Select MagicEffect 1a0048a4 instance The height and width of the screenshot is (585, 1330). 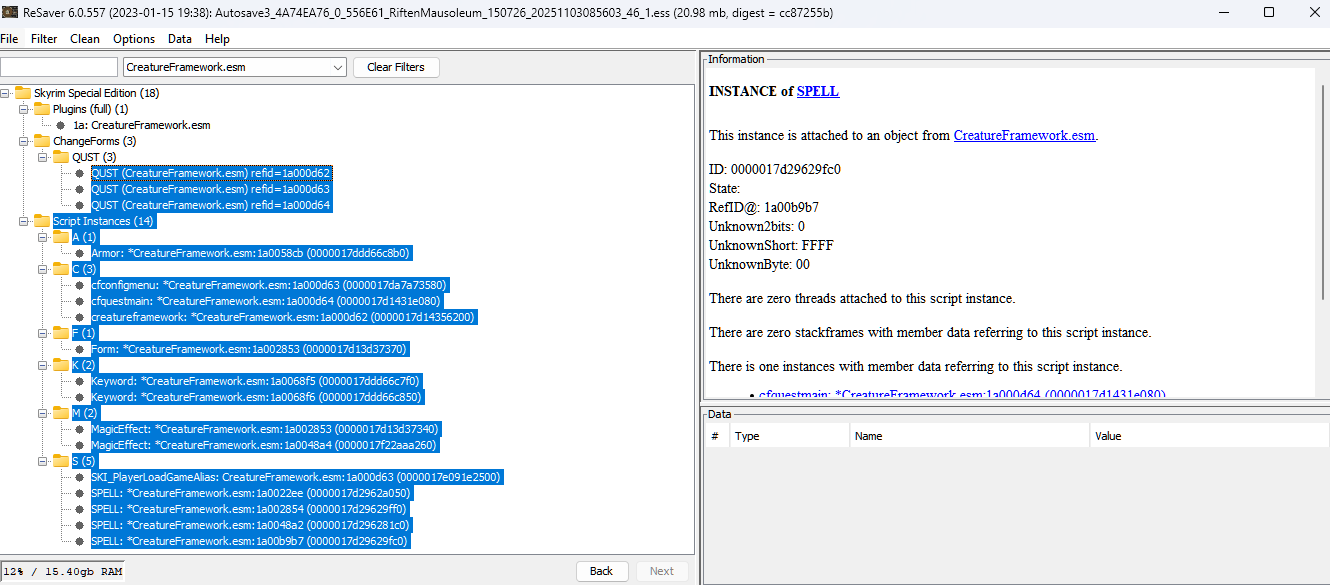(264, 445)
